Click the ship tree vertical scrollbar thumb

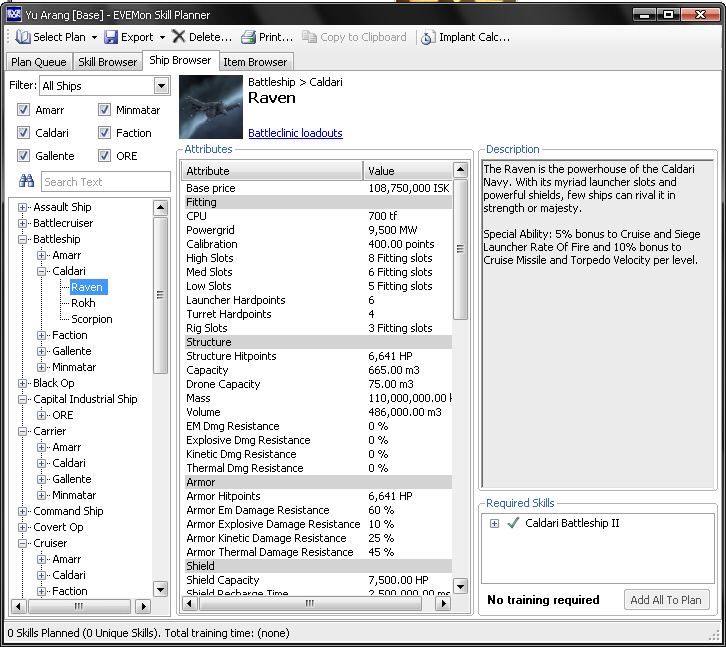[x=160, y=295]
